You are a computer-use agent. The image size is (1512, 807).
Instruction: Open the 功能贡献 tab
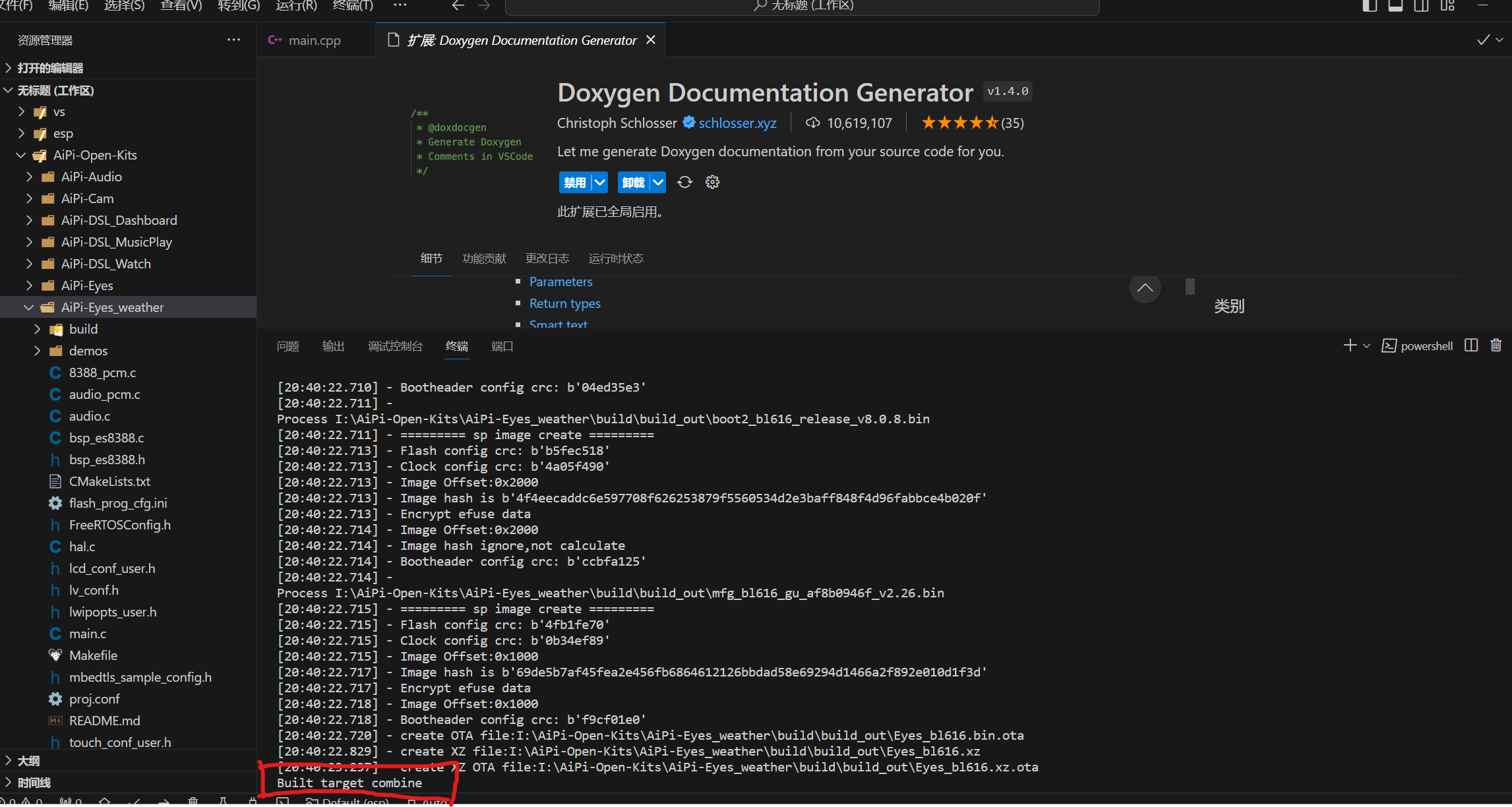coord(484,258)
